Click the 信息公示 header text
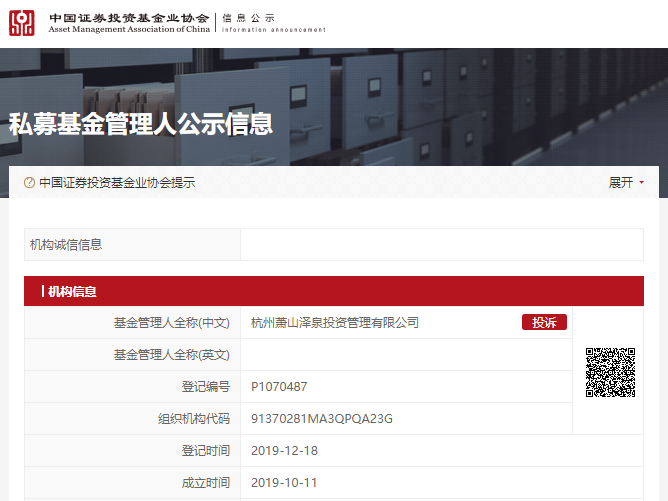This screenshot has width=668, height=501. point(248,18)
